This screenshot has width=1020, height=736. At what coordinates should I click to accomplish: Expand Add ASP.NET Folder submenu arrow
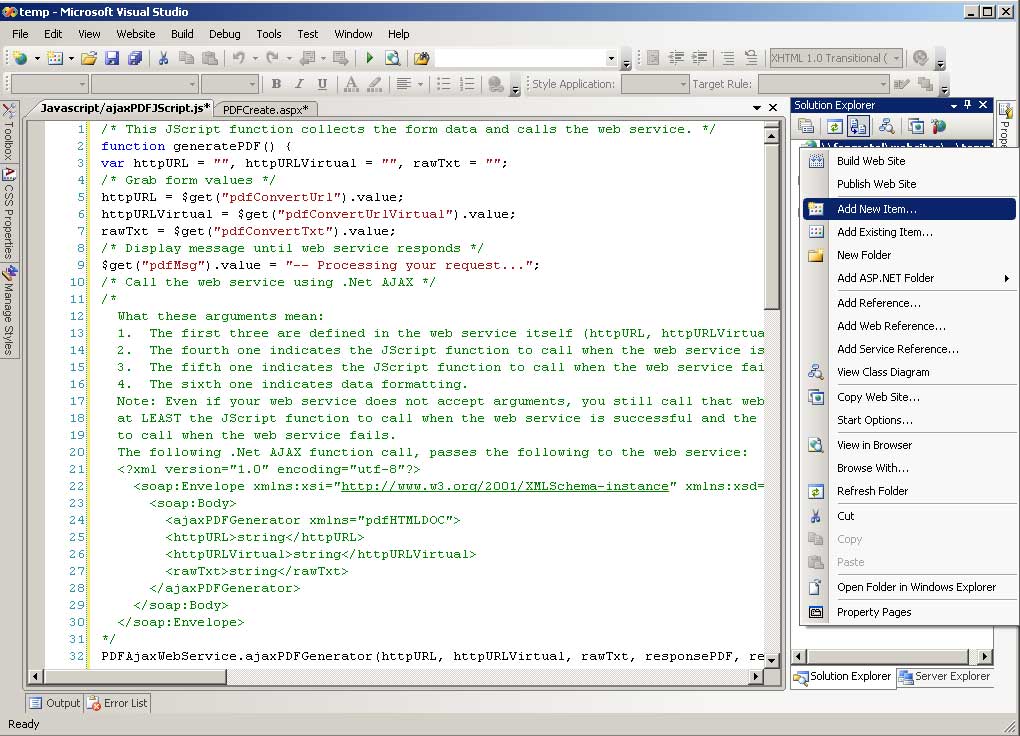pyautogui.click(x=1006, y=278)
